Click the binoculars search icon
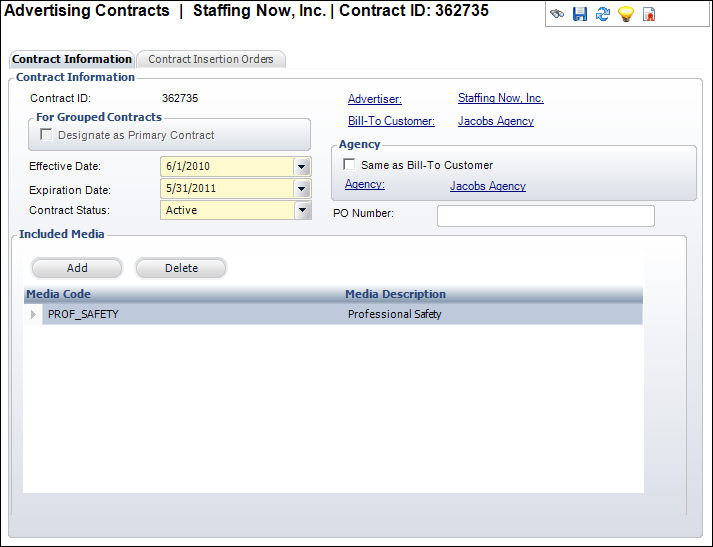713x547 pixels. (557, 15)
